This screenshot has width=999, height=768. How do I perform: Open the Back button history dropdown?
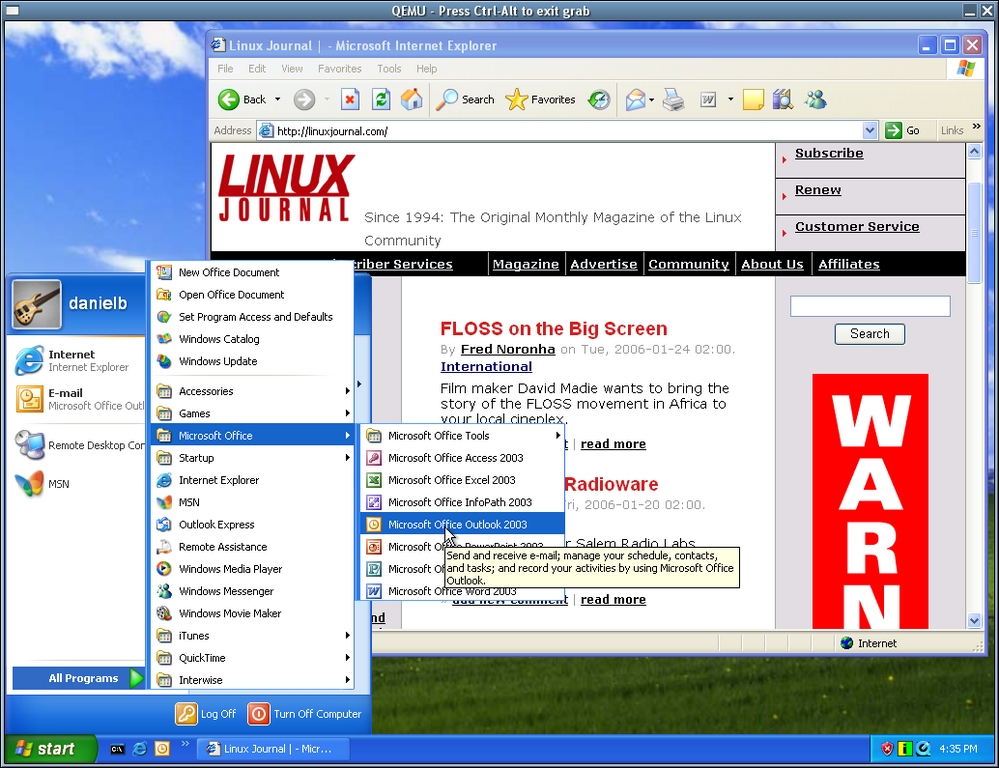(276, 100)
